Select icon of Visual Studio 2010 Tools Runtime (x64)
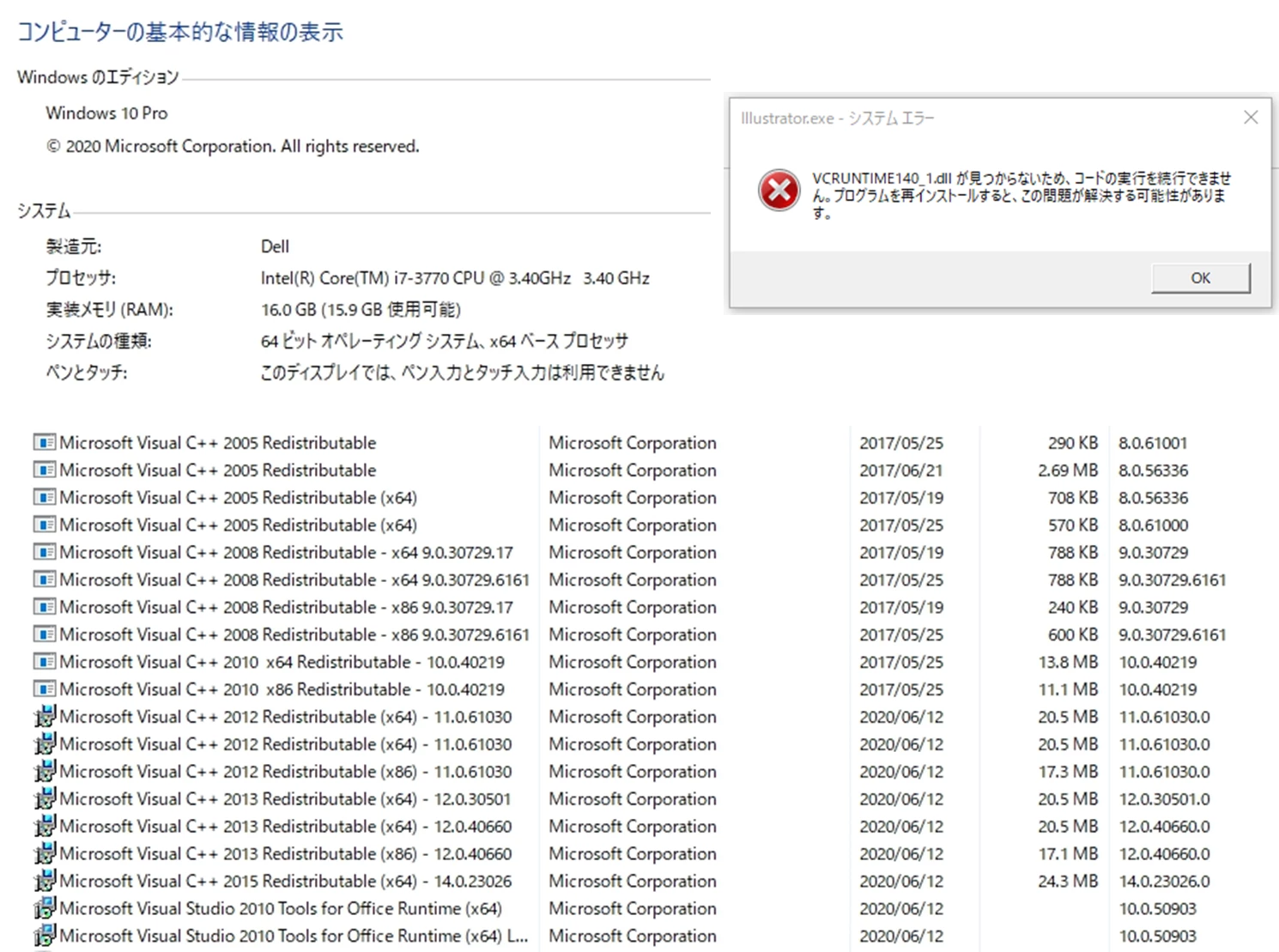Viewport: 1279px width, 952px height. click(x=45, y=908)
